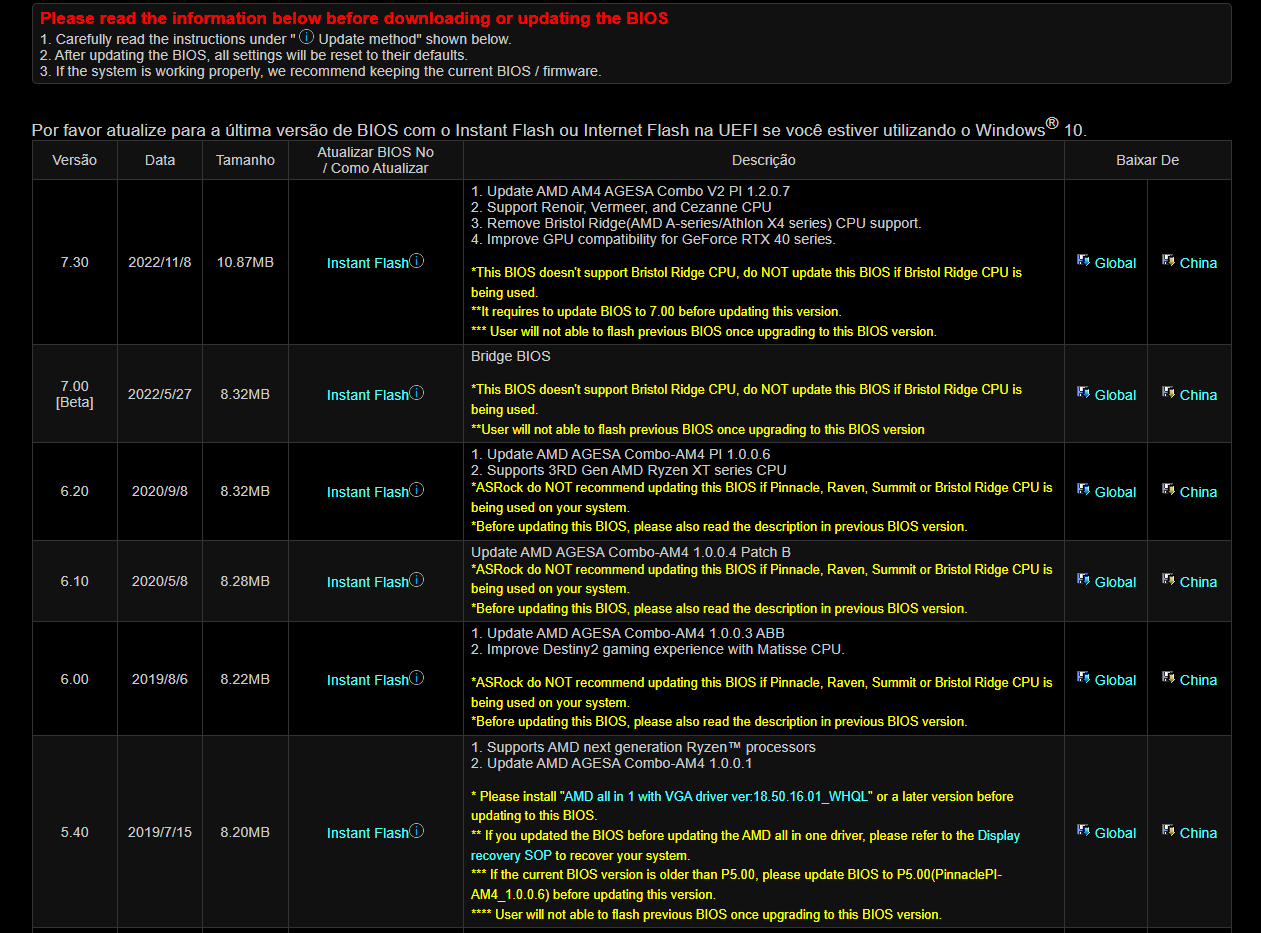Select version cell 7.30
This screenshot has height=933, width=1261.
[x=75, y=262]
